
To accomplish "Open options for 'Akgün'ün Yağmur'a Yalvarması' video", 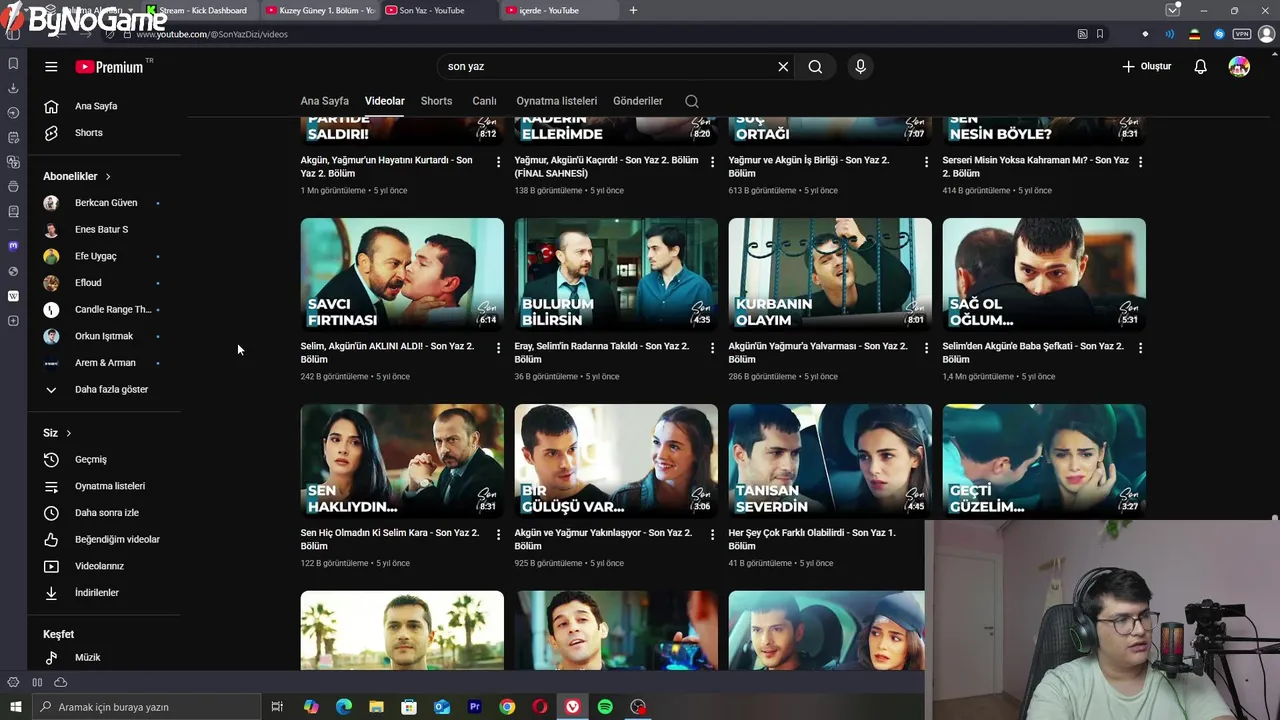I will 926,348.
